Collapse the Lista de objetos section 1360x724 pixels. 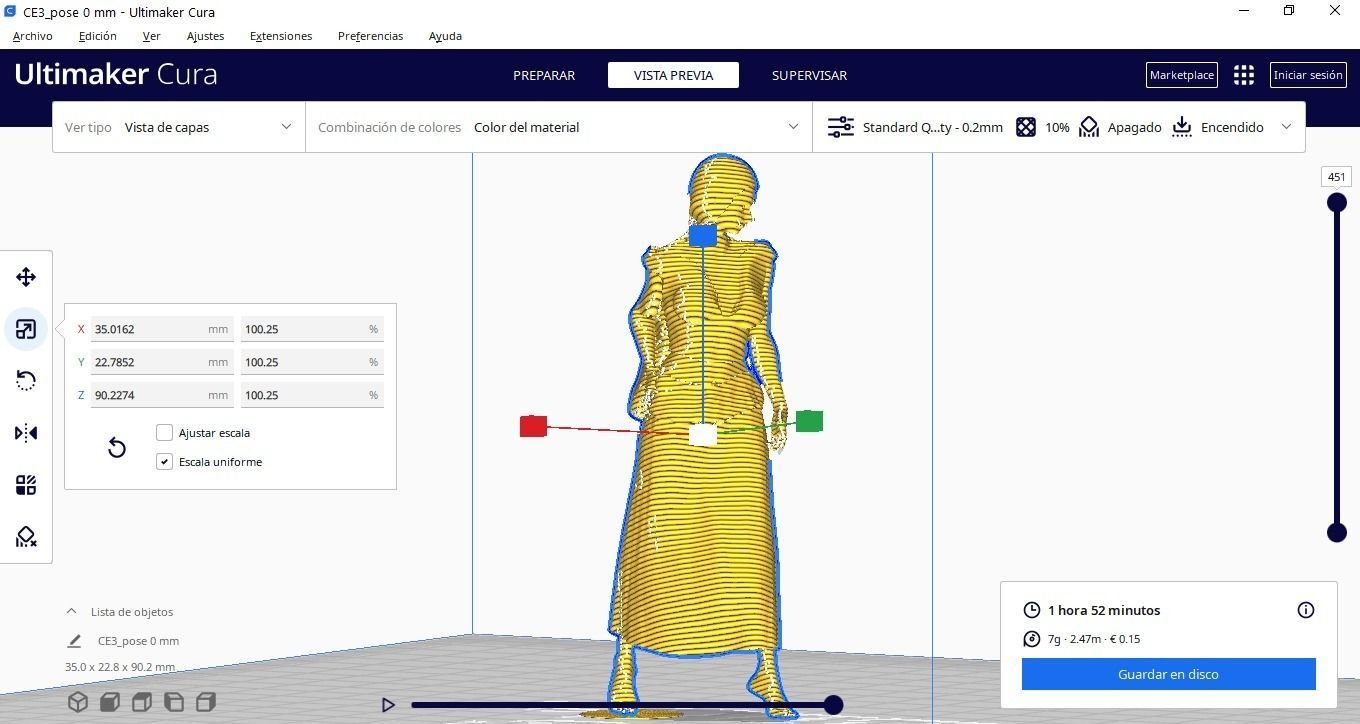71,611
